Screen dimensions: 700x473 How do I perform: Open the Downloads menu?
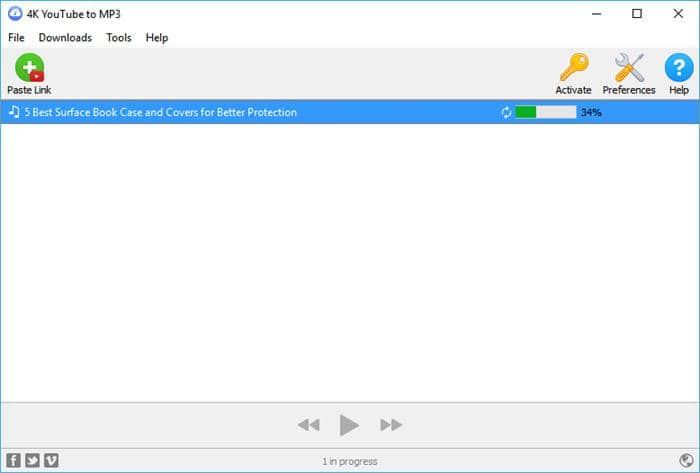tap(65, 37)
